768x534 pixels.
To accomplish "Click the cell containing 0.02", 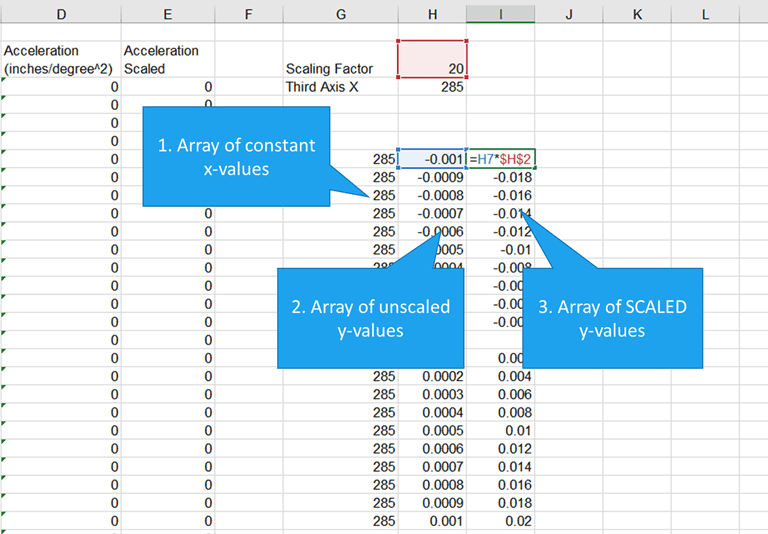I will pos(501,521).
